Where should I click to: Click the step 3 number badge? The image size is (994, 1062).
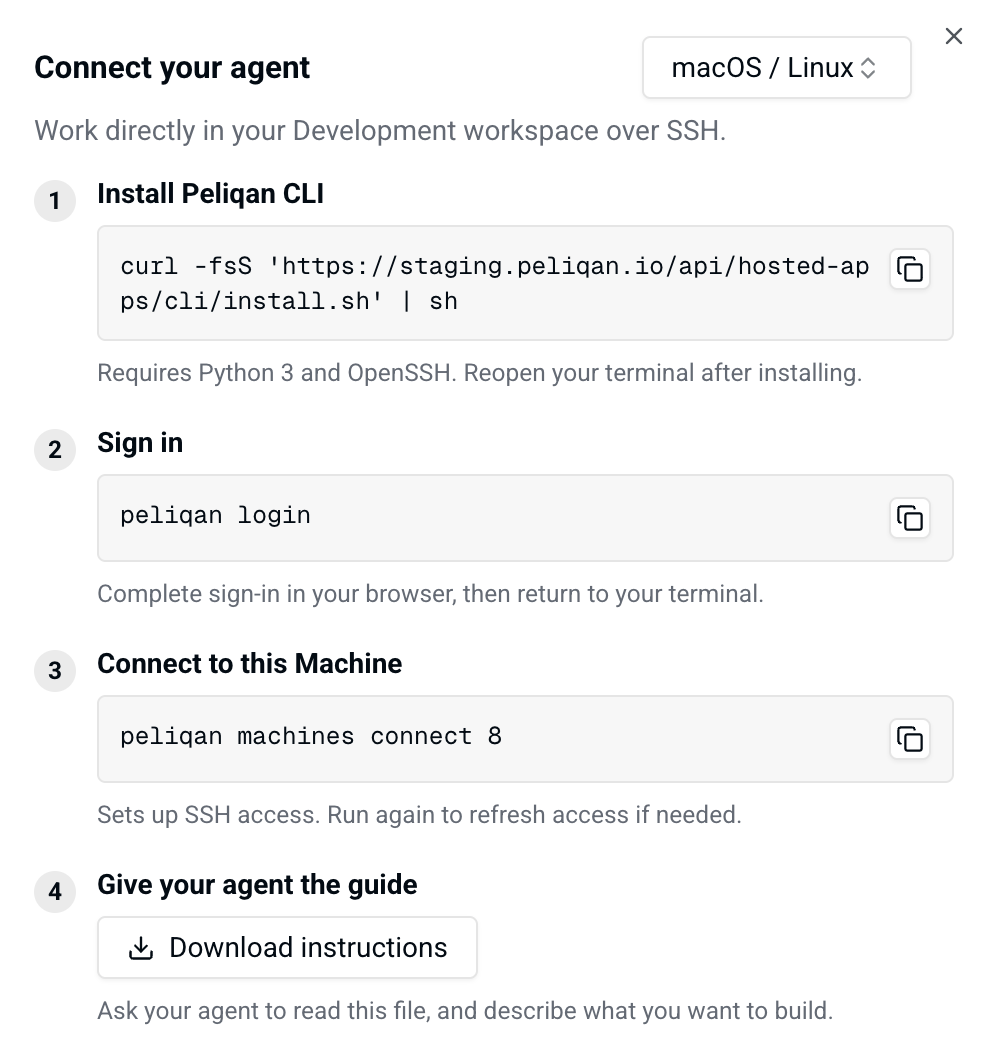pyautogui.click(x=55, y=671)
